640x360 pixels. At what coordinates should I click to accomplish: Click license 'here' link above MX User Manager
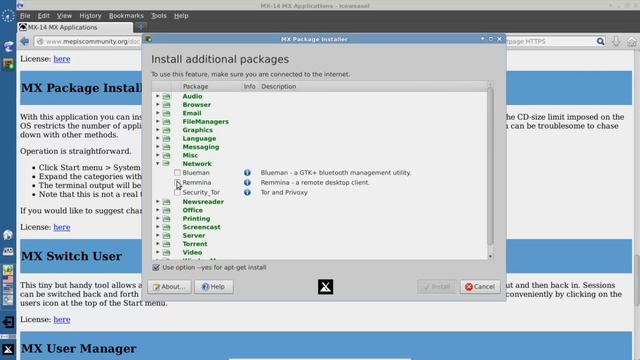(62, 319)
